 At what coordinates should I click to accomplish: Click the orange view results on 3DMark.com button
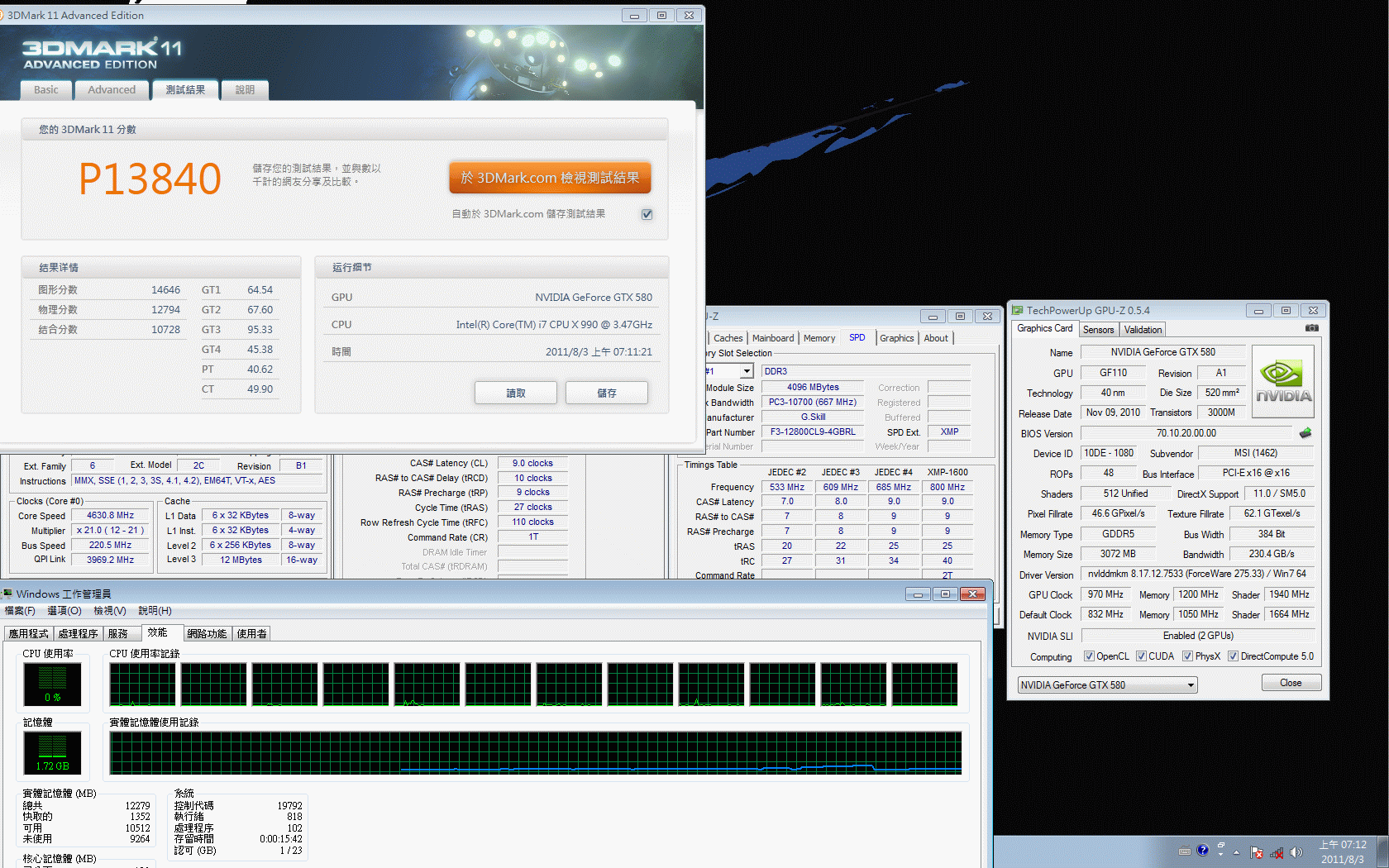coord(550,178)
